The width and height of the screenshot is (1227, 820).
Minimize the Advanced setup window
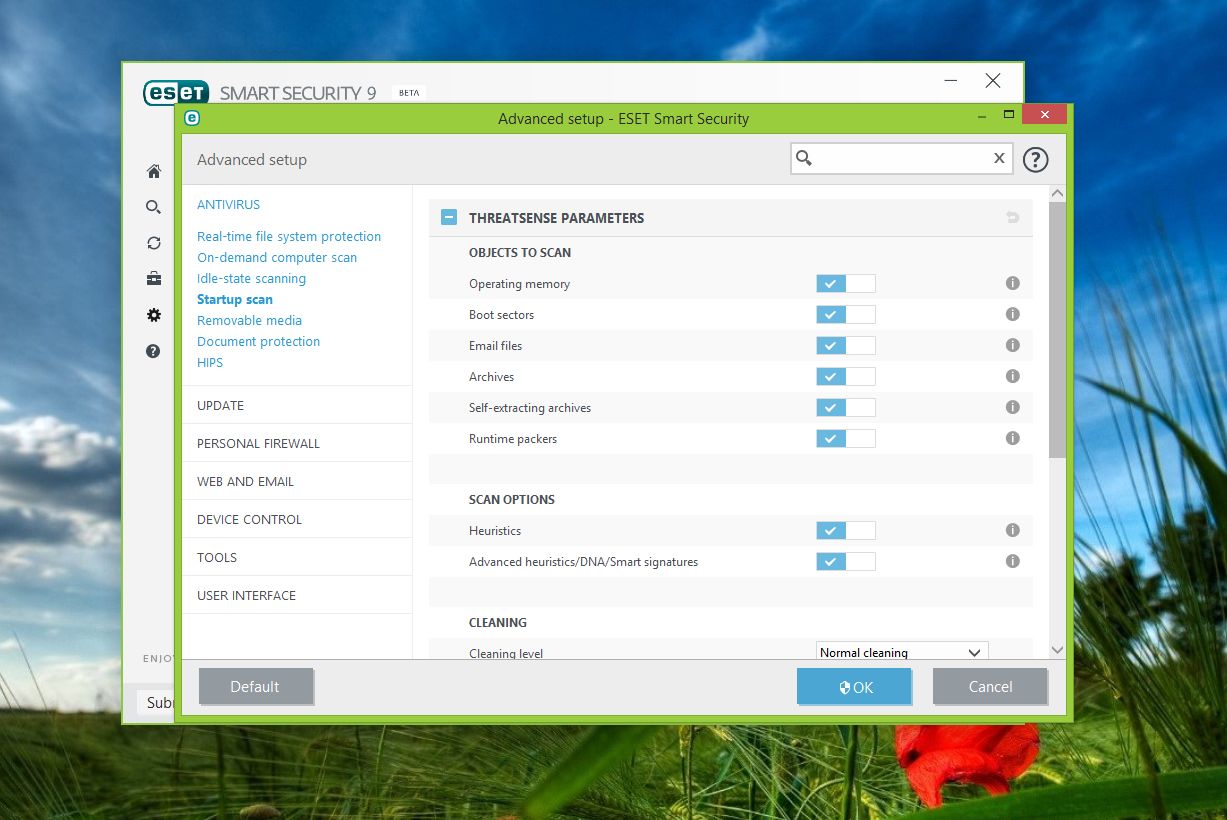pyautogui.click(x=982, y=115)
